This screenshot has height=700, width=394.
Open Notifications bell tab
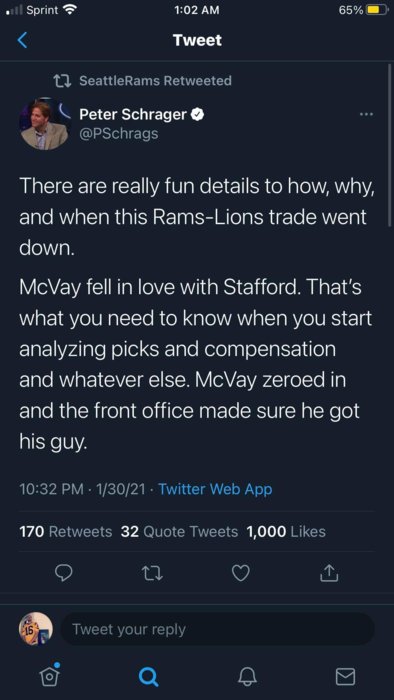[x=247, y=676]
